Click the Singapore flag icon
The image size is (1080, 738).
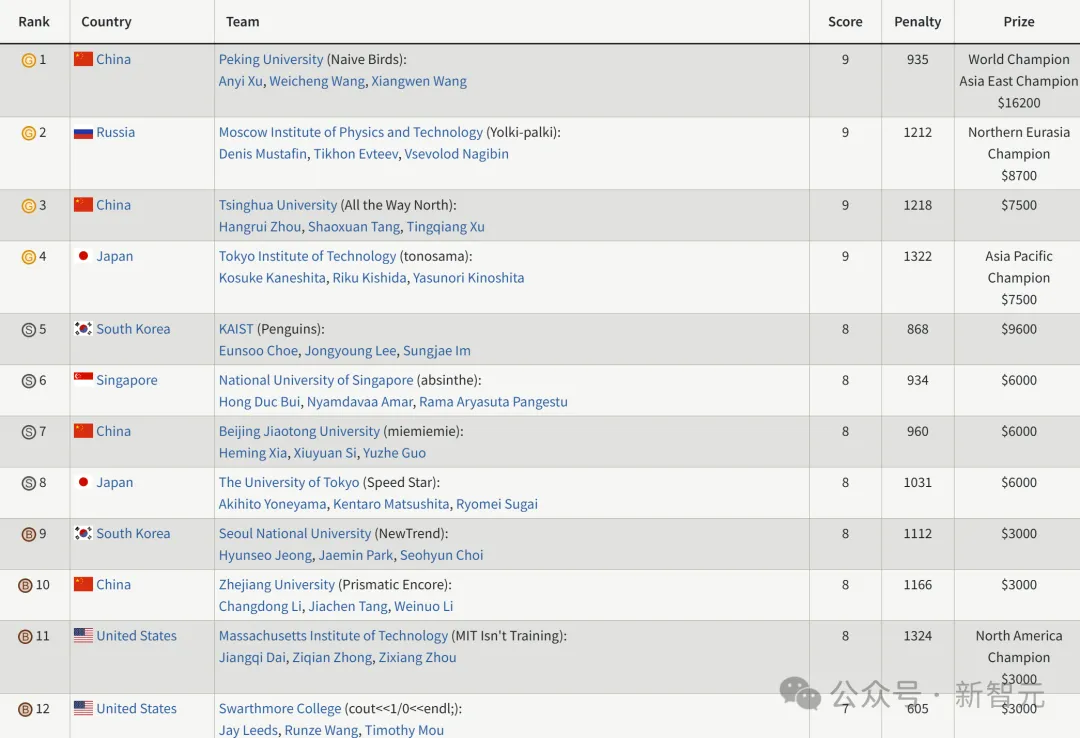tap(83, 379)
